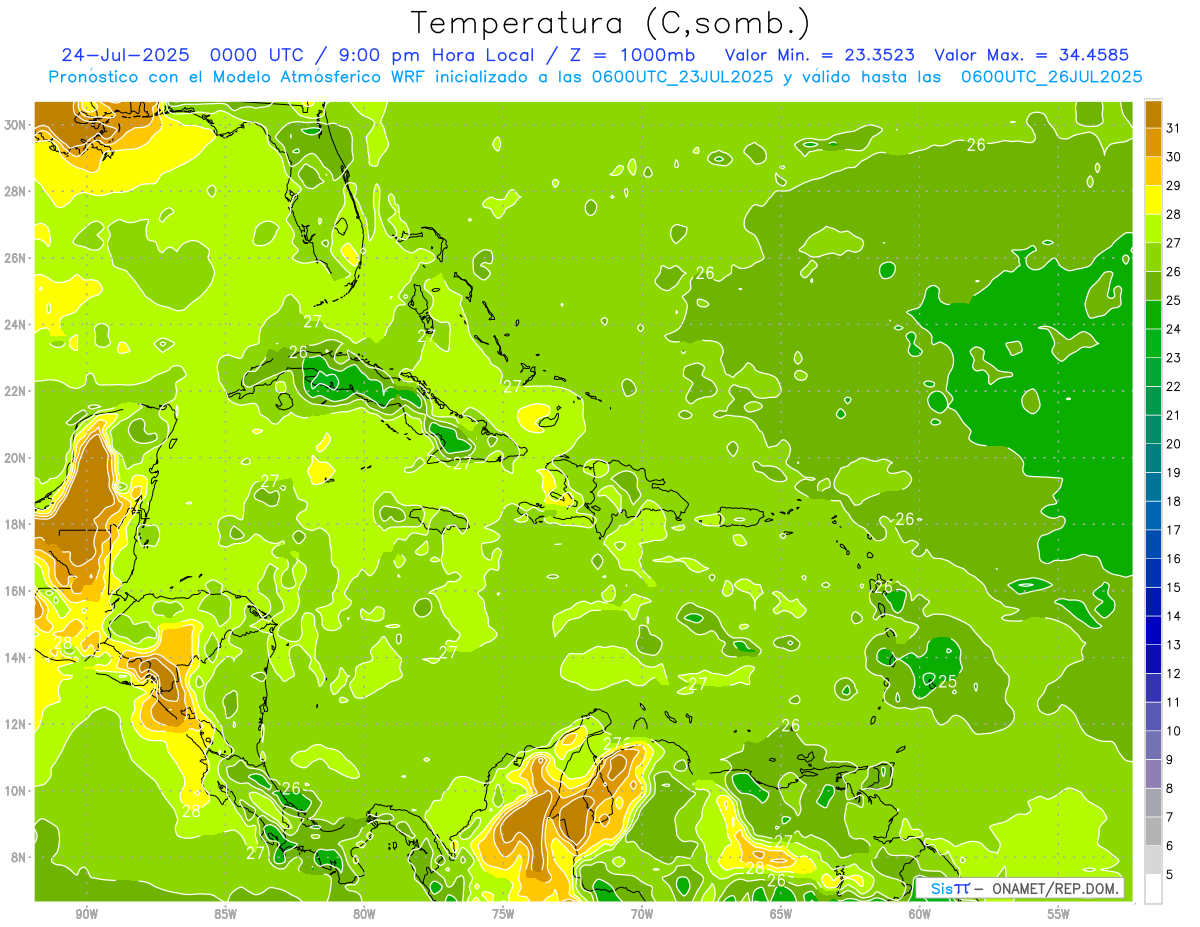Click the '75W' longitude label
Screen dimensions: 1200x927
point(503,914)
